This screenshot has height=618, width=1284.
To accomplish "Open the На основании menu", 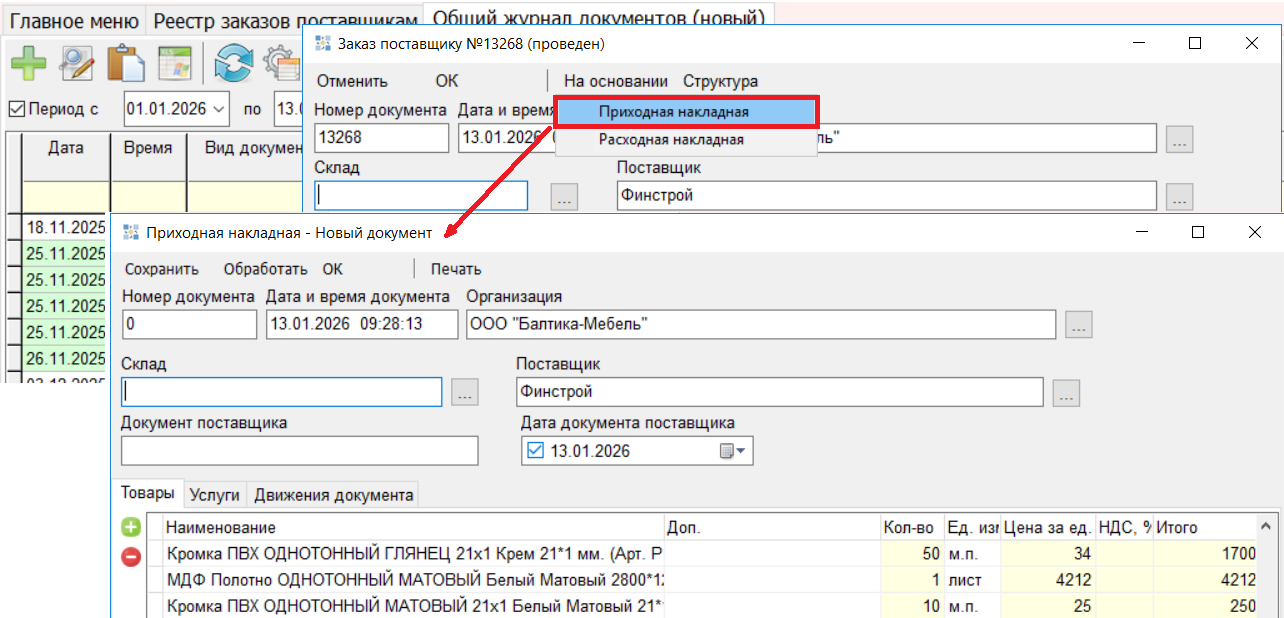I will click(x=615, y=81).
